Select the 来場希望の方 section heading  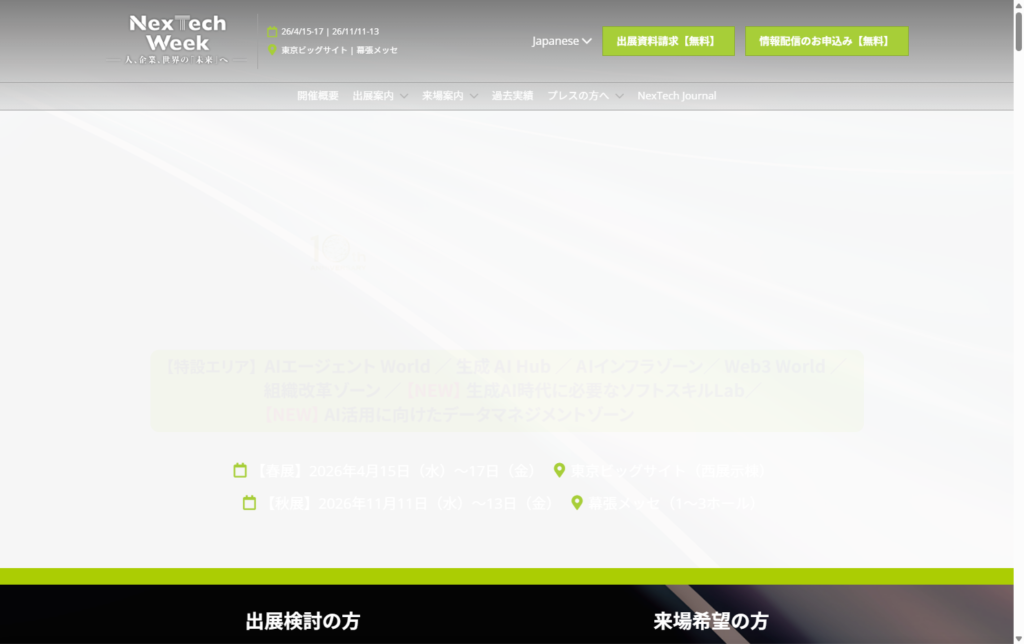pos(711,621)
